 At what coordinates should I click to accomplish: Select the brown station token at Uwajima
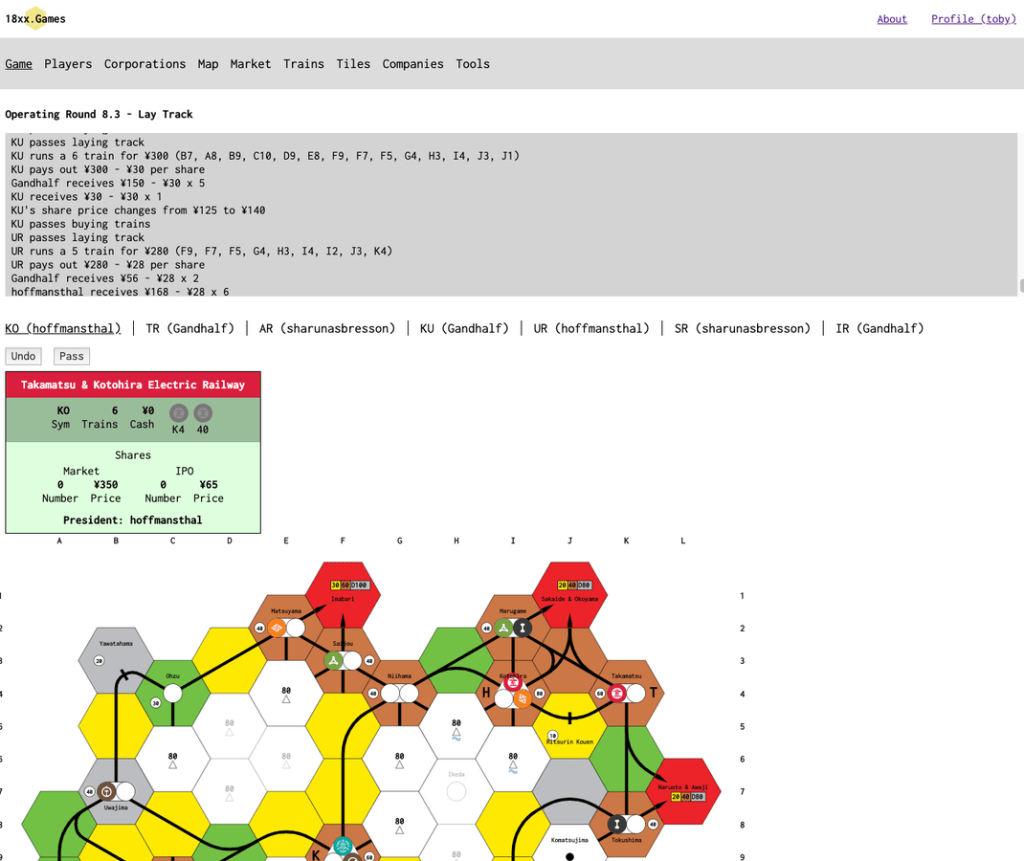coord(105,791)
